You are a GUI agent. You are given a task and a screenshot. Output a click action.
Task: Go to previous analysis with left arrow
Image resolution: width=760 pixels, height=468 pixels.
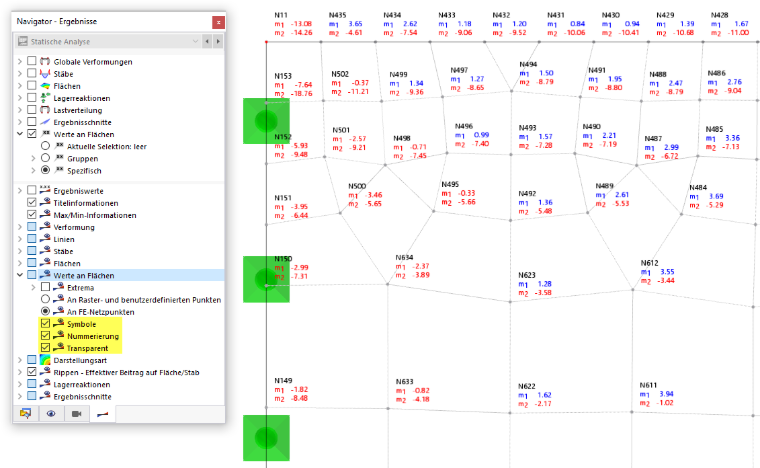click(x=207, y=42)
